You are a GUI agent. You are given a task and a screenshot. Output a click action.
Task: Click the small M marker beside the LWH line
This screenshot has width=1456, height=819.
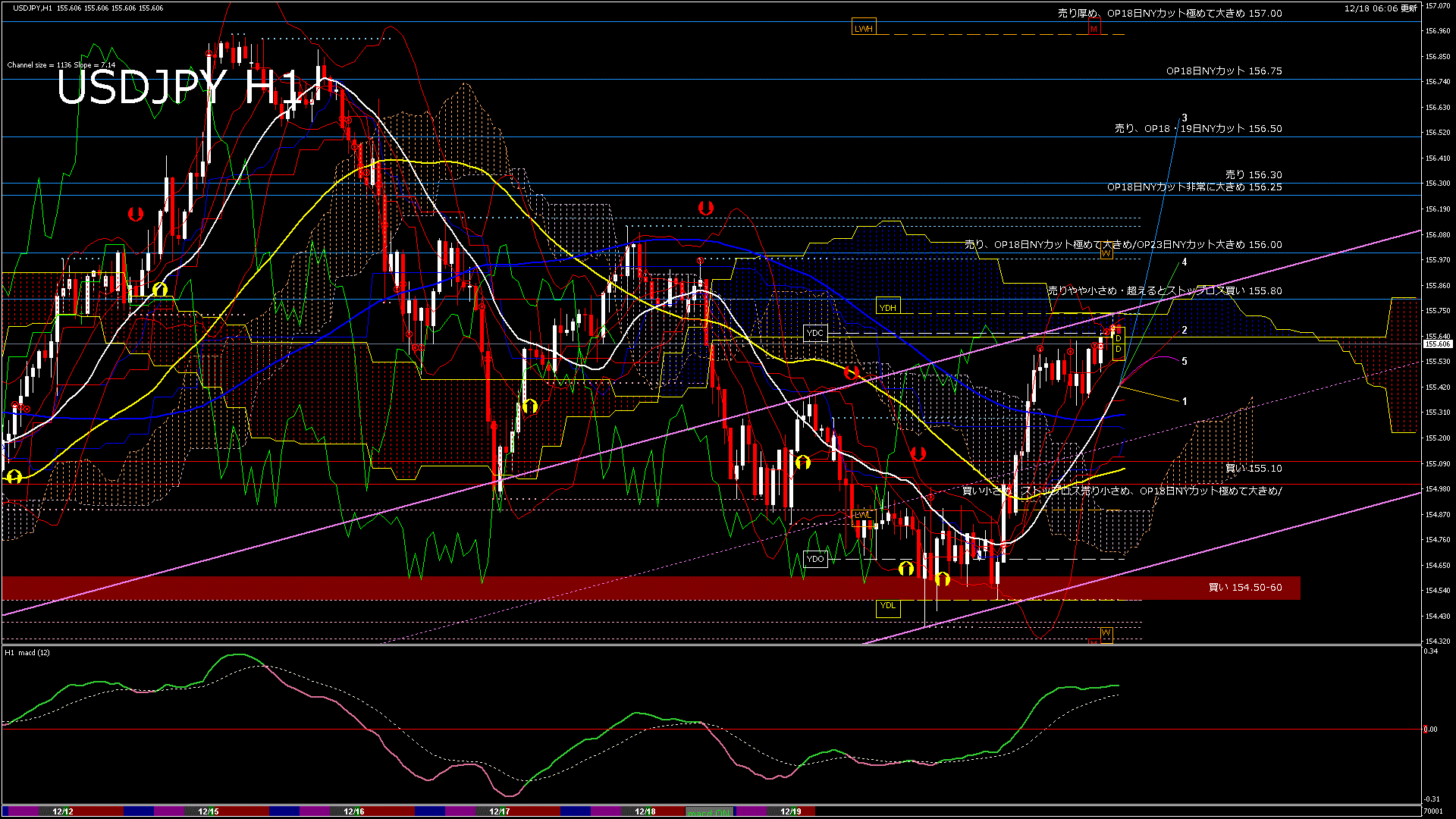click(x=1094, y=29)
